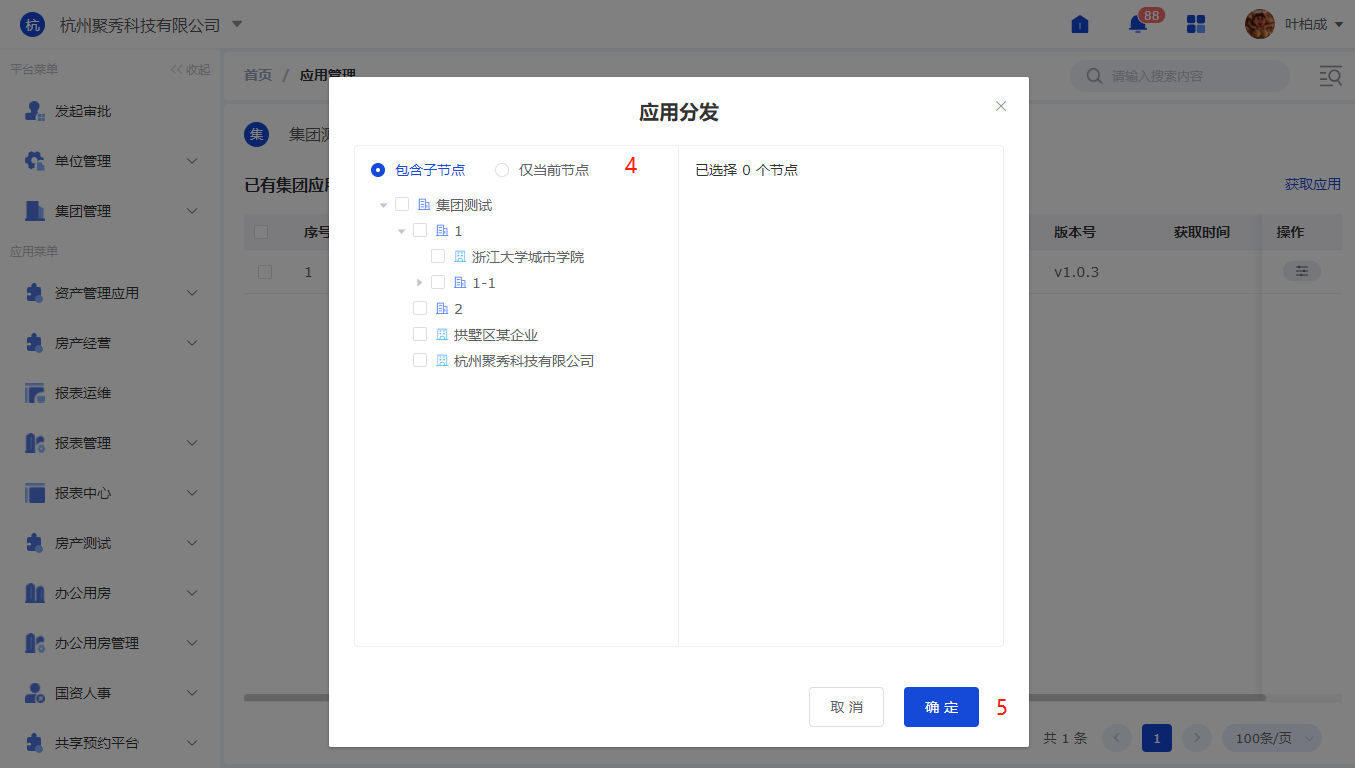The image size is (1355, 768).
Task: Click the home icon in top bar
Action: coord(1080,25)
